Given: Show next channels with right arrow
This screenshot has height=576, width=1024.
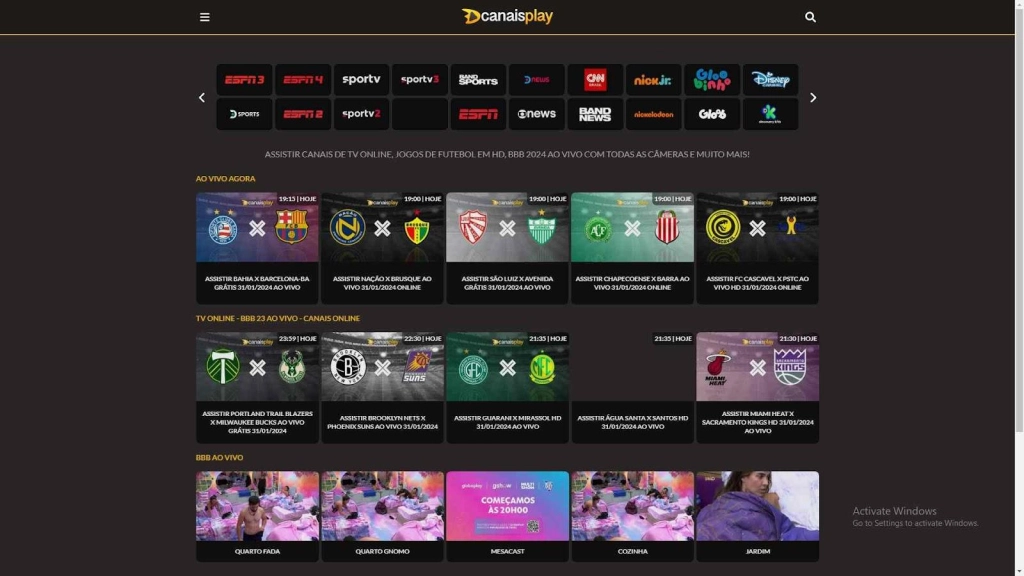Looking at the screenshot, I should (x=813, y=97).
